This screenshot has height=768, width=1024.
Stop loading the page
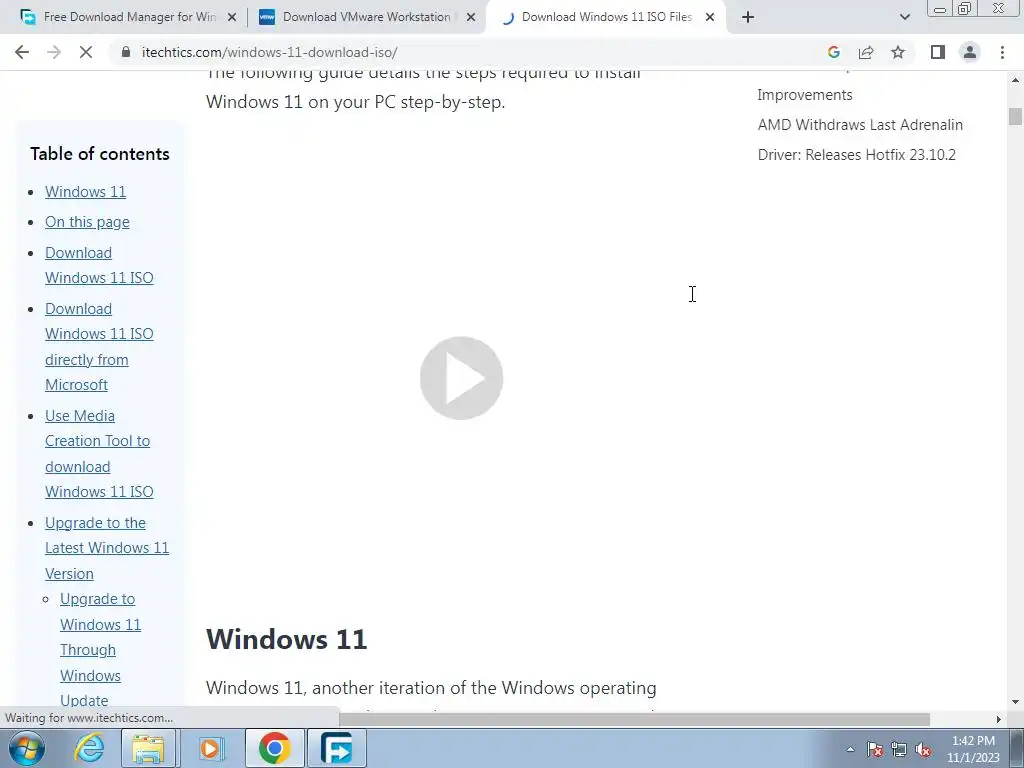point(86,52)
